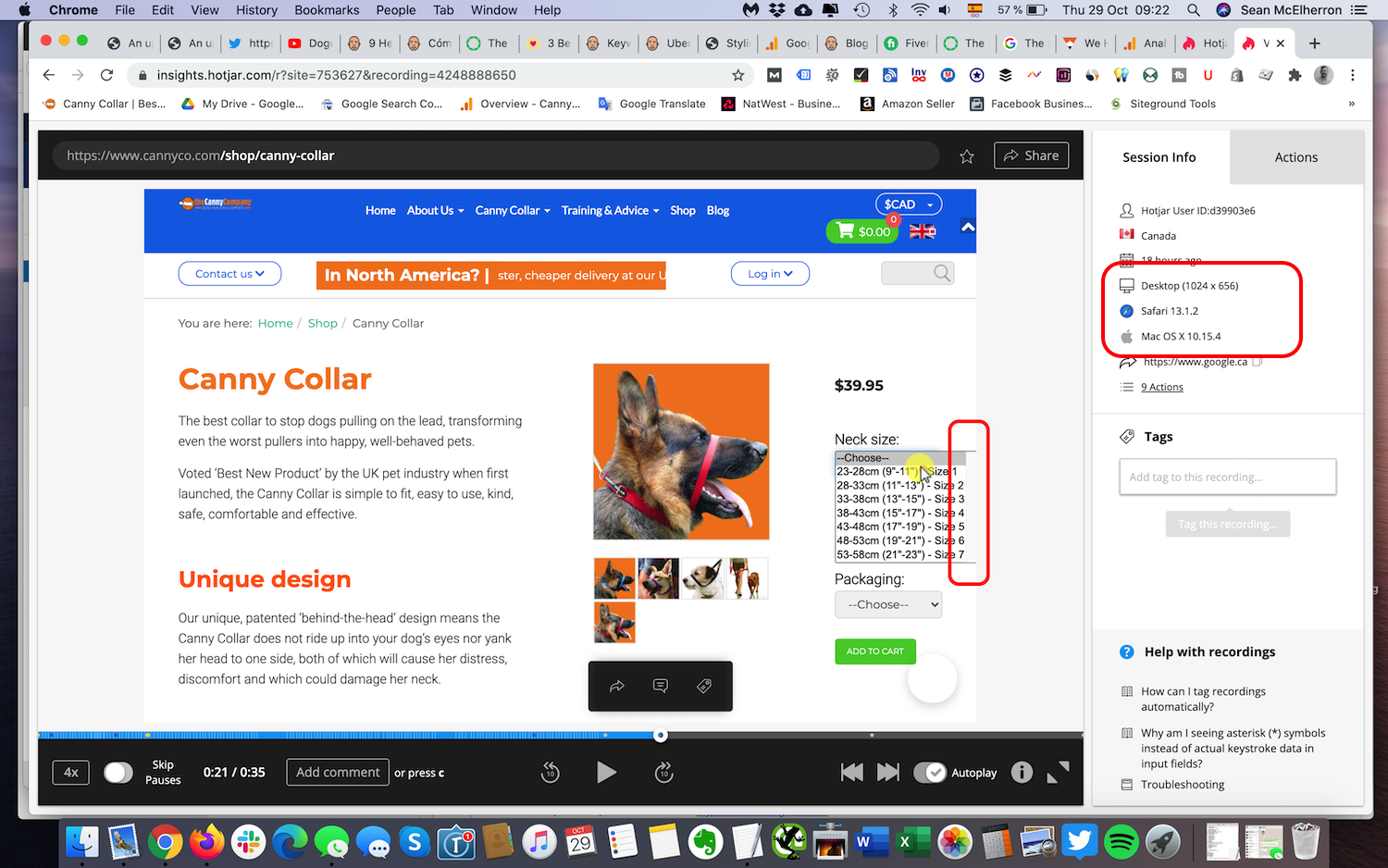Viewport: 1388px width, 868px height.
Task: Open the 9 Actions link
Action: [x=1161, y=388]
